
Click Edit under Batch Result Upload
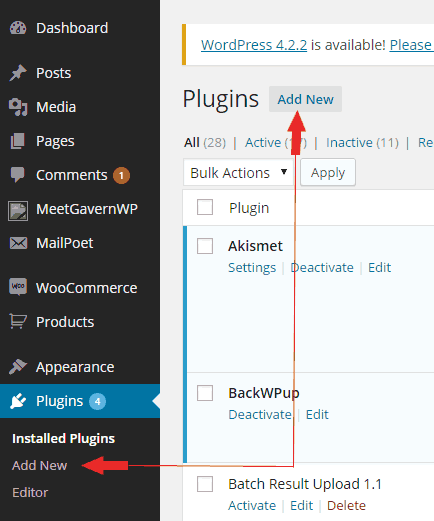(301, 506)
